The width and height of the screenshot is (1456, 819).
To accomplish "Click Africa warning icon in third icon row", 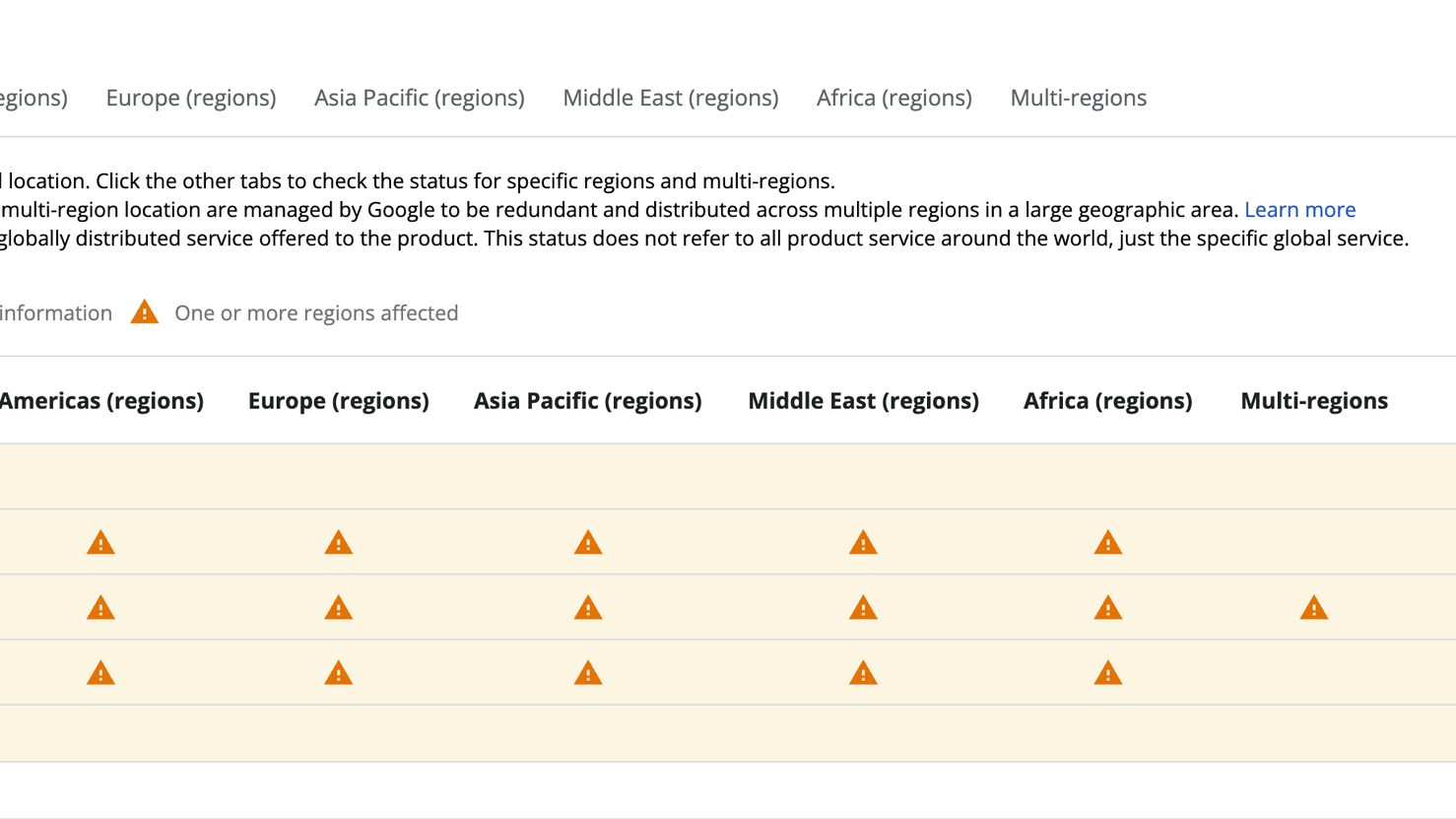I will coord(1108,673).
